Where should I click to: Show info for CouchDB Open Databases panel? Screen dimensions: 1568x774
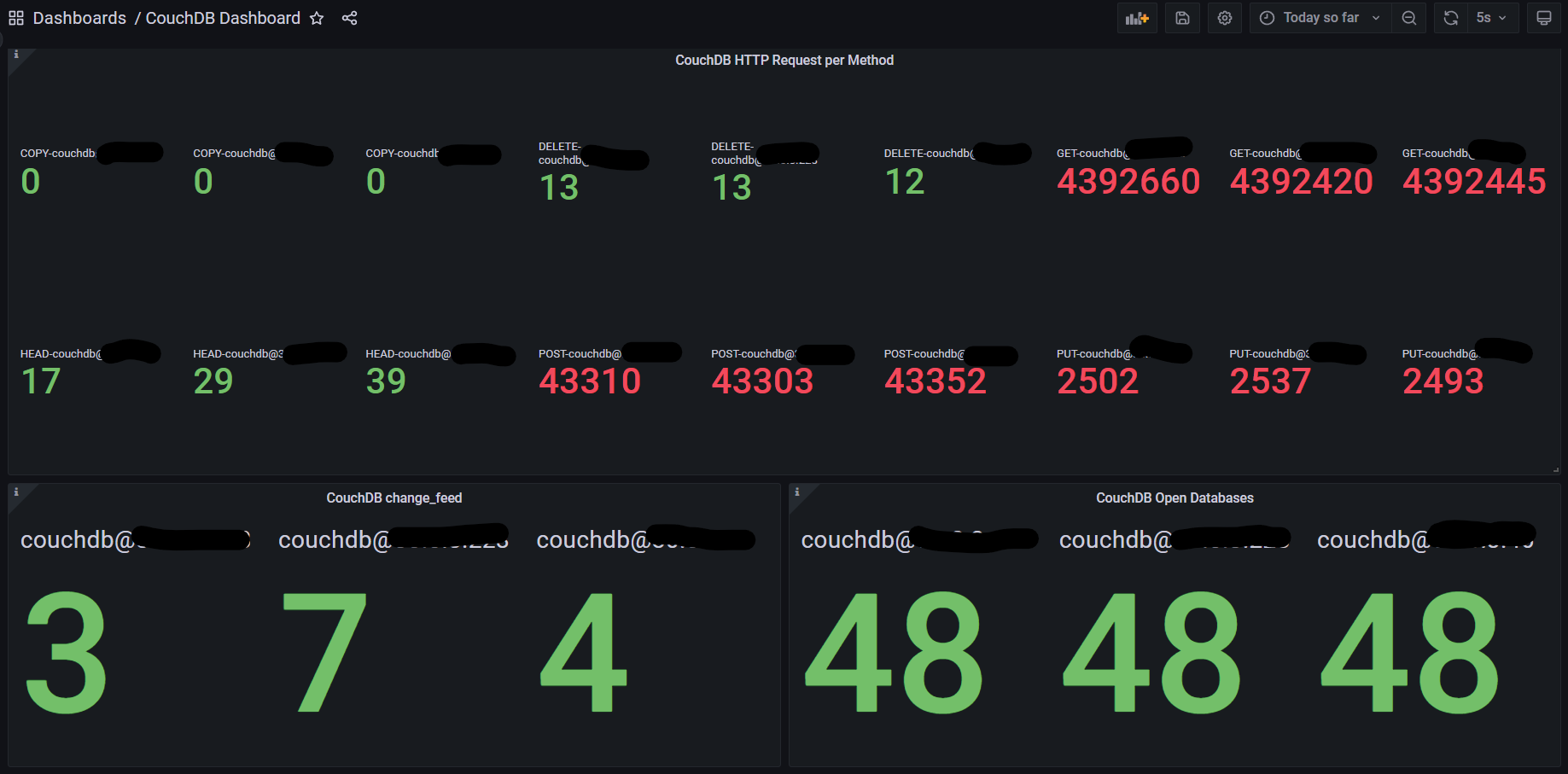click(x=797, y=492)
